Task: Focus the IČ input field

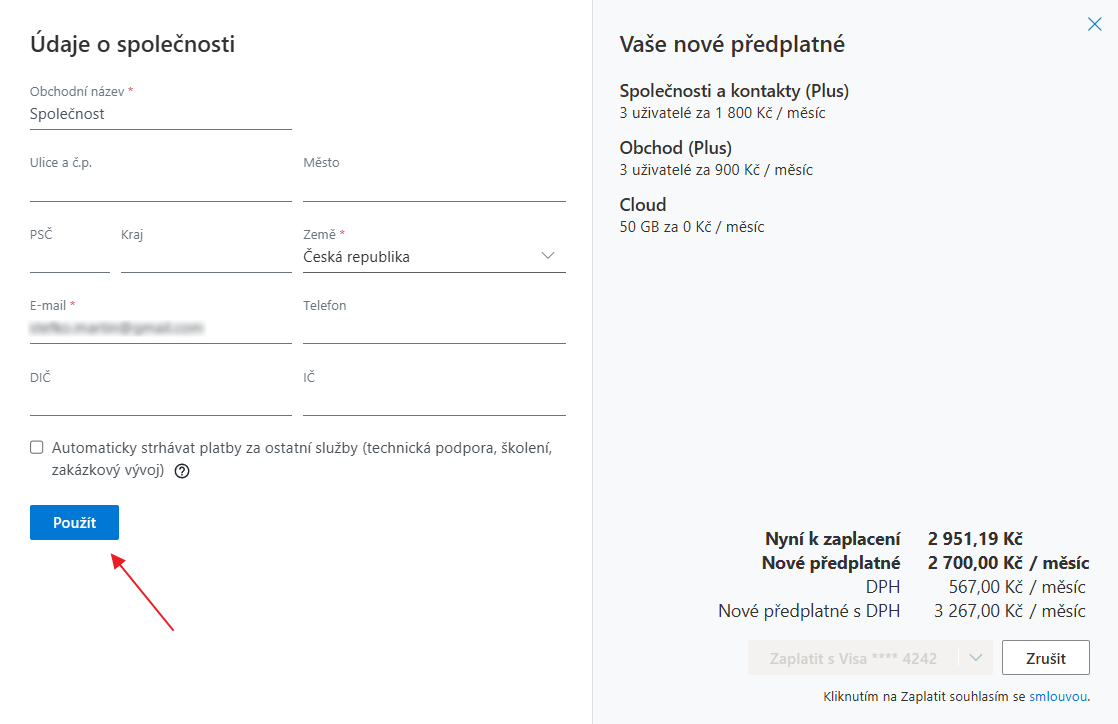Action: tap(434, 401)
